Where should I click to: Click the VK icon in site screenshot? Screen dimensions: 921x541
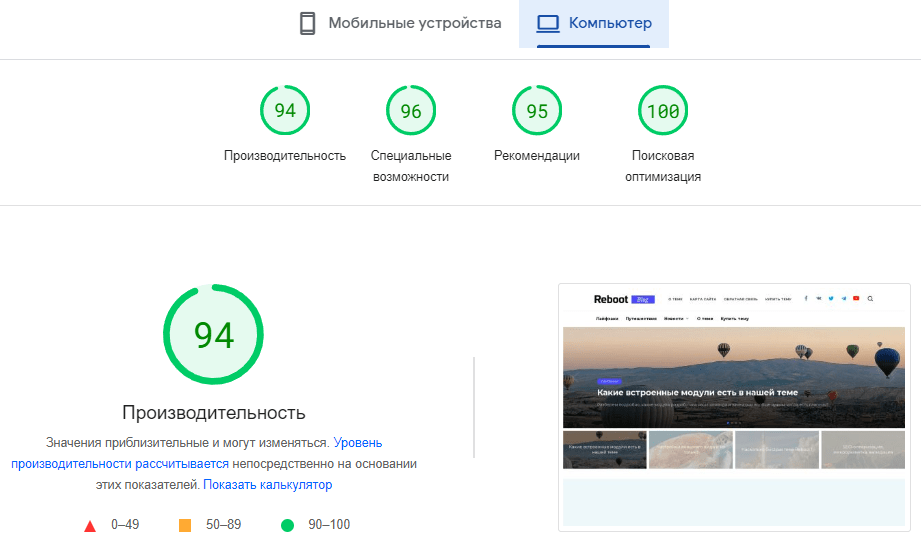click(819, 298)
